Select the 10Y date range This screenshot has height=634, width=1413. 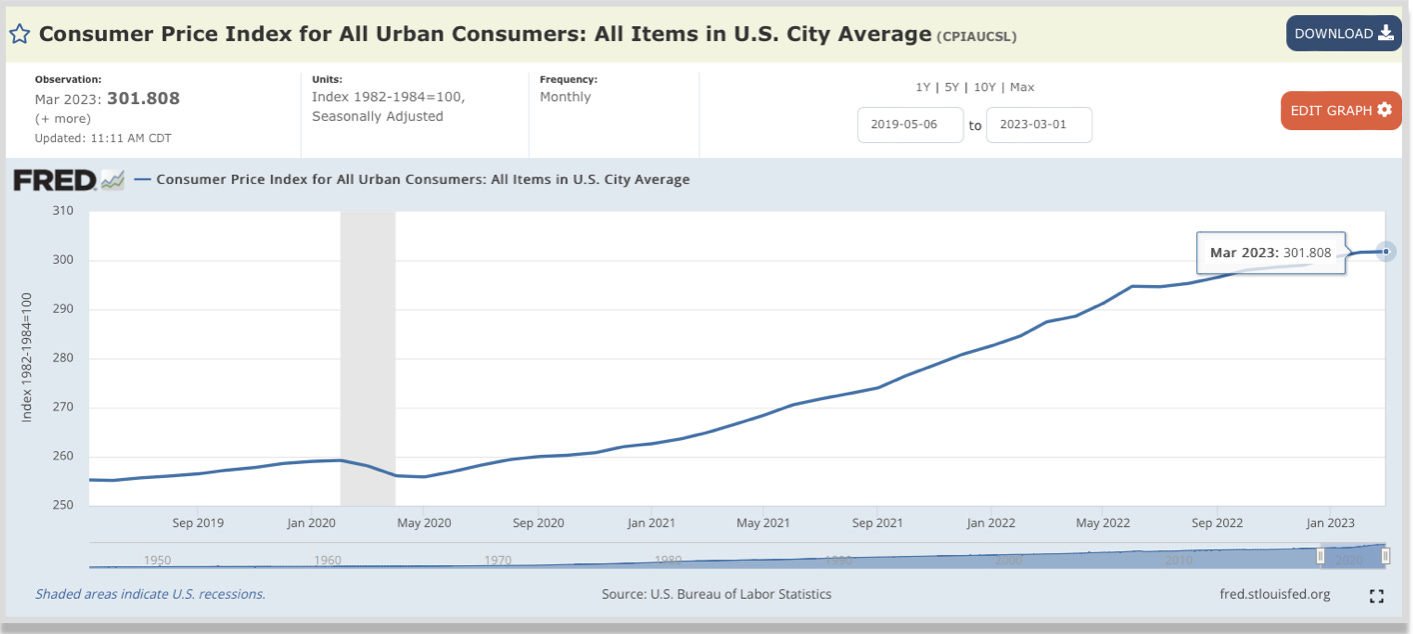(984, 87)
